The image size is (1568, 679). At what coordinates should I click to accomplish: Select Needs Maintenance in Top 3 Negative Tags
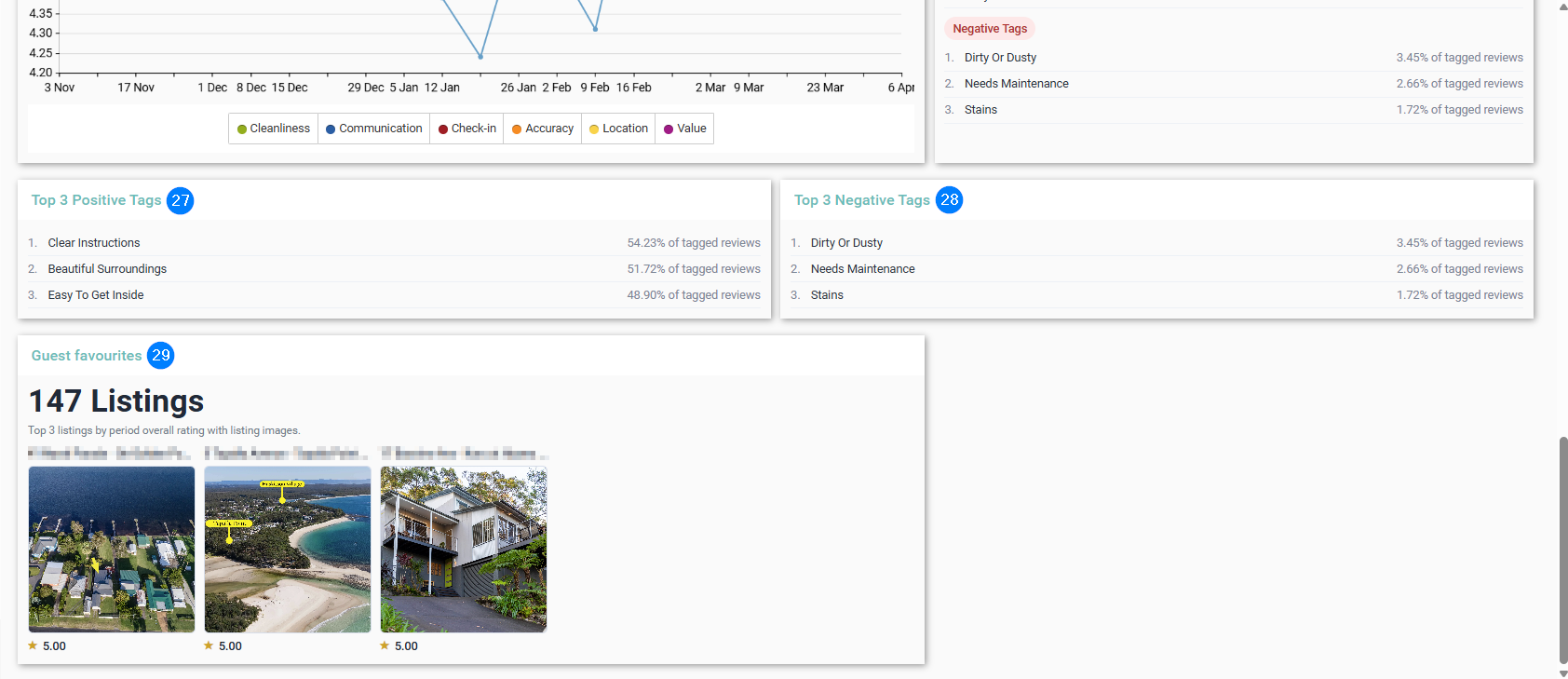[x=1157, y=269]
